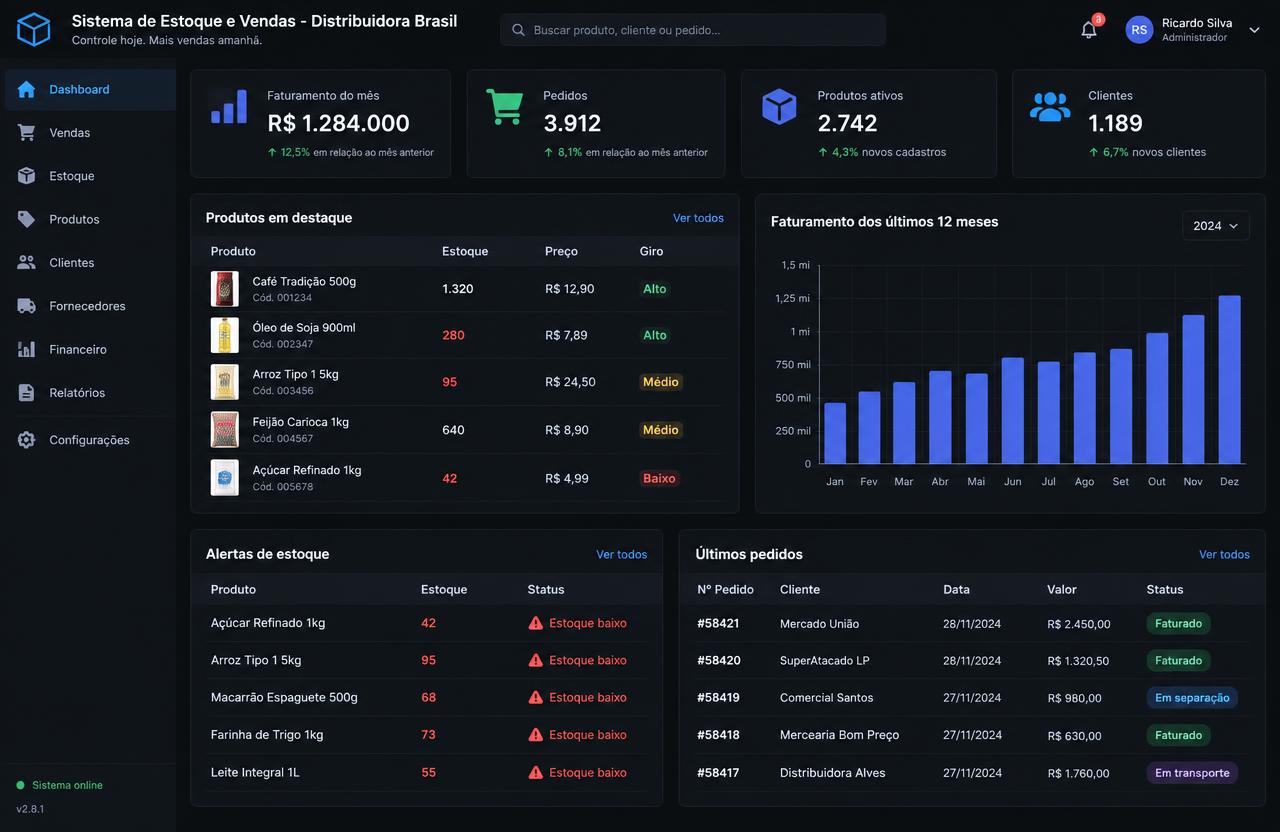Screen dimensions: 1280x832
Task: Click Médio badge on Feijão Carioca row
Action: pos(661,430)
